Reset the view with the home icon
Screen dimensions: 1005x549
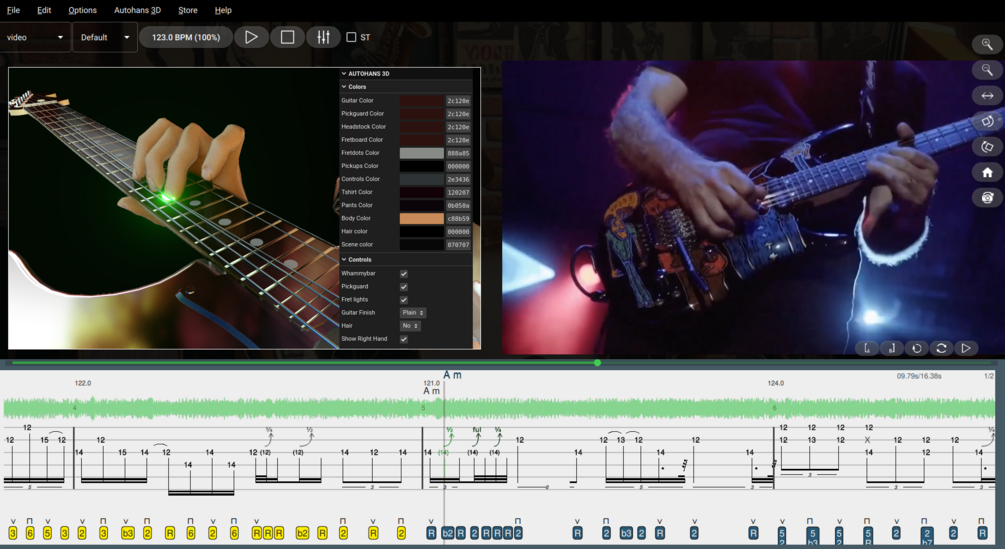click(x=987, y=172)
